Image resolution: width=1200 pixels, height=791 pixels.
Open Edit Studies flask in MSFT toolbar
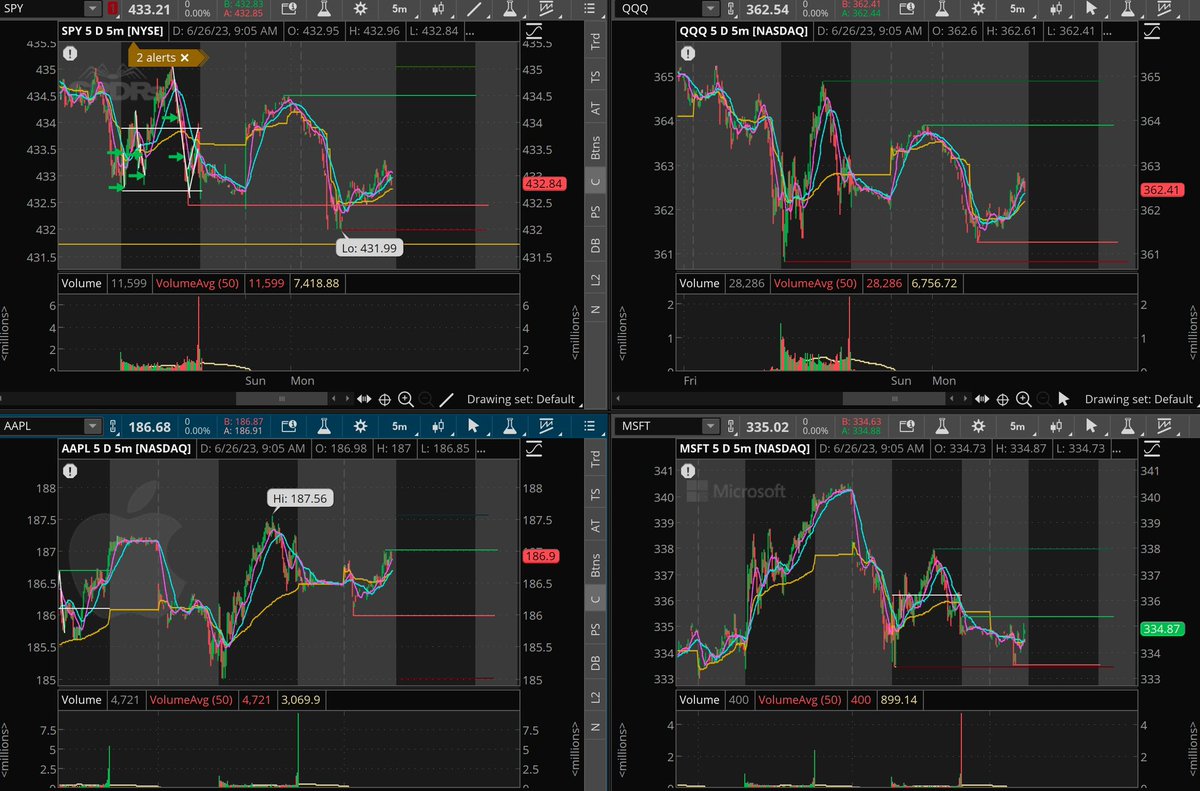coord(941,427)
